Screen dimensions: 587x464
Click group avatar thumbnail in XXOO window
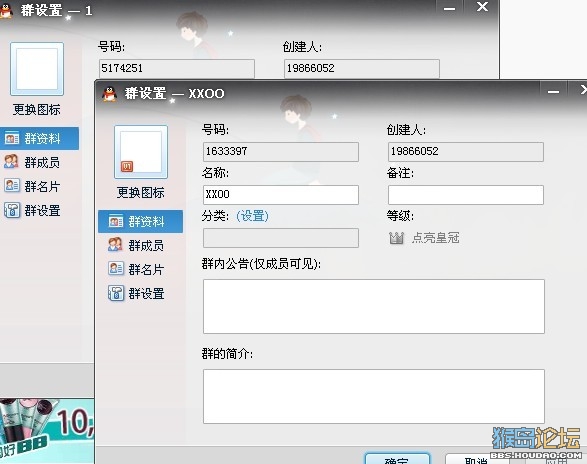coord(141,152)
